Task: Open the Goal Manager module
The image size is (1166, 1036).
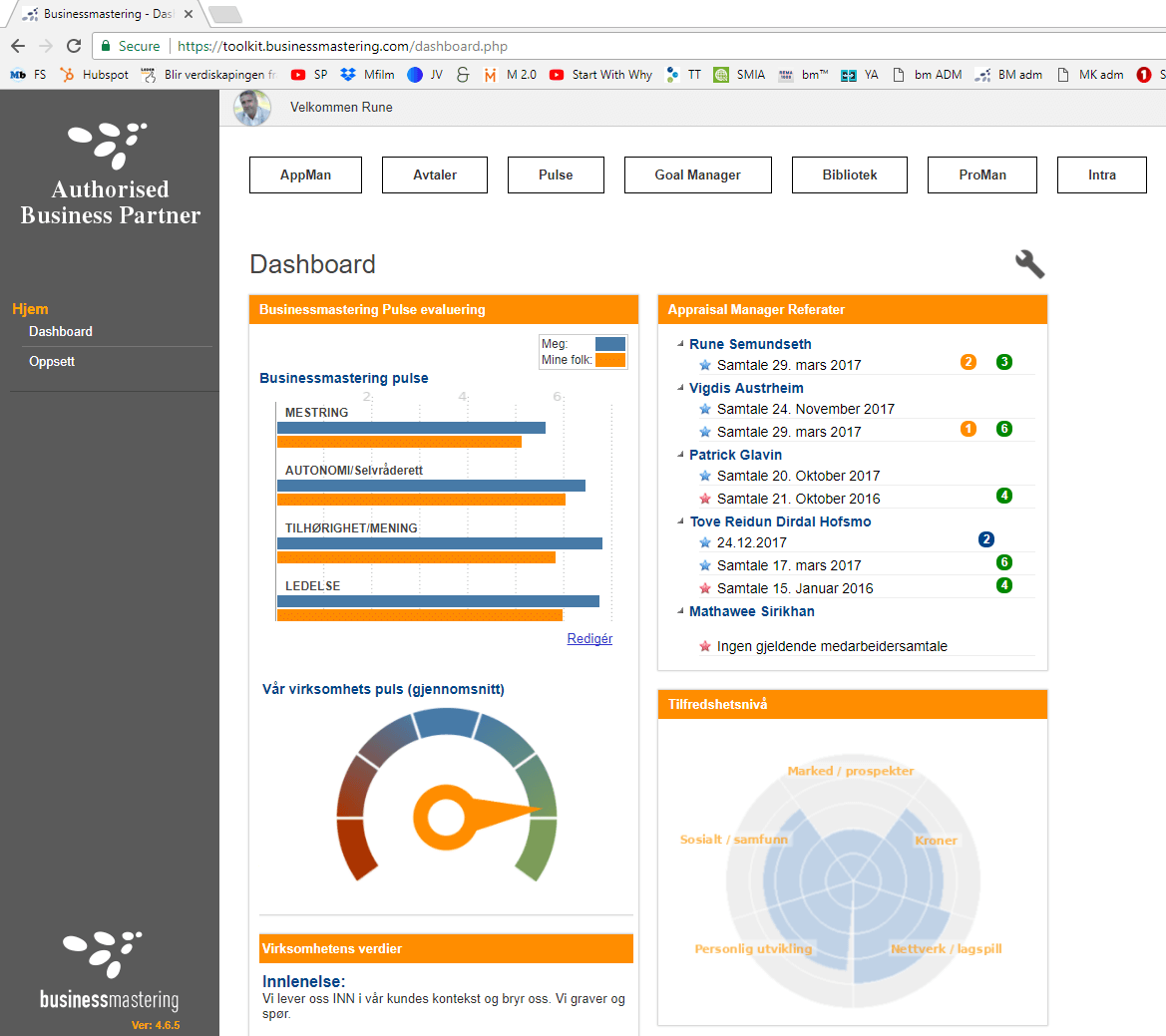Action: tap(697, 174)
